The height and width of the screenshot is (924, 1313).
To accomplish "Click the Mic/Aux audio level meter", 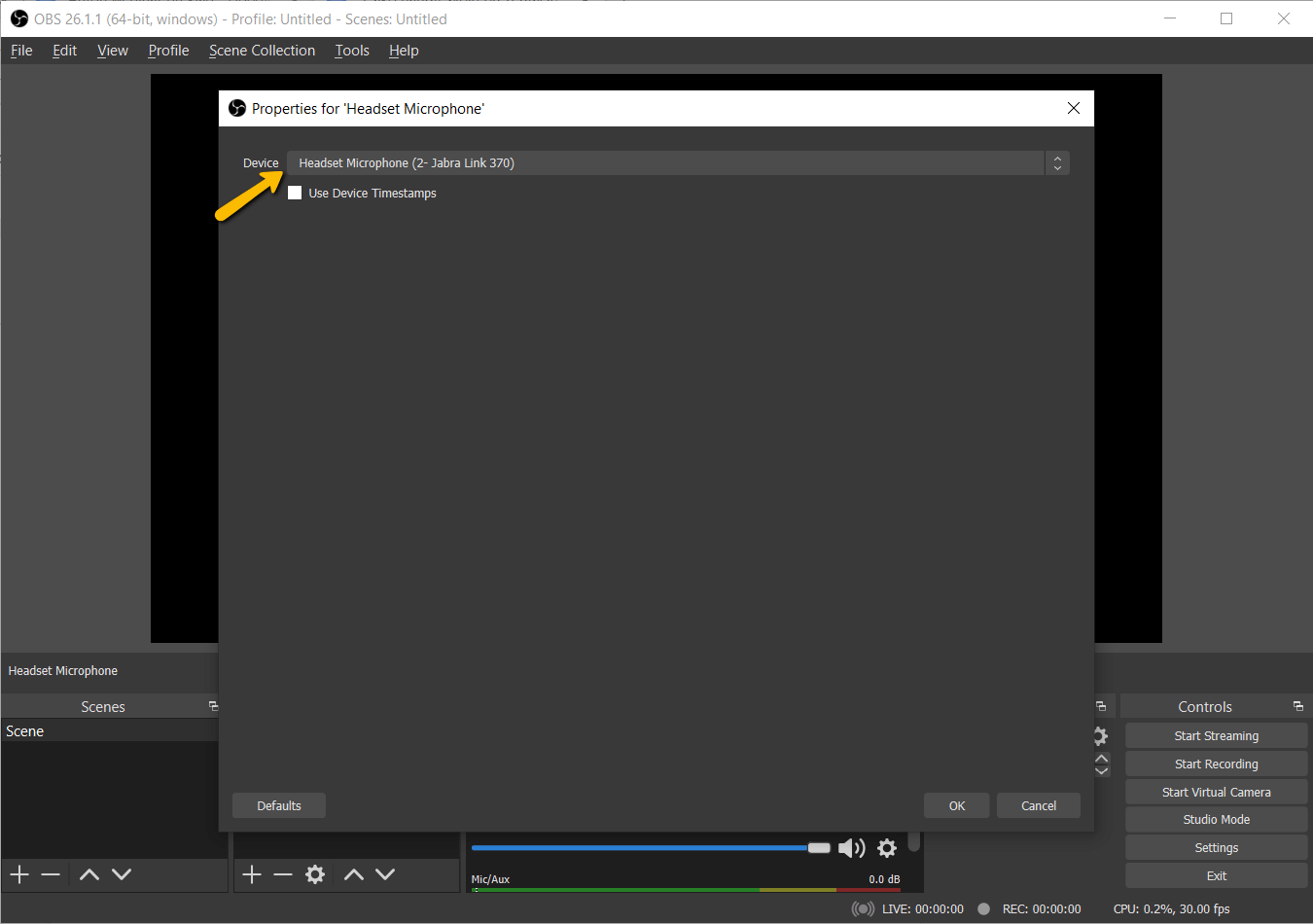I will coord(686,889).
